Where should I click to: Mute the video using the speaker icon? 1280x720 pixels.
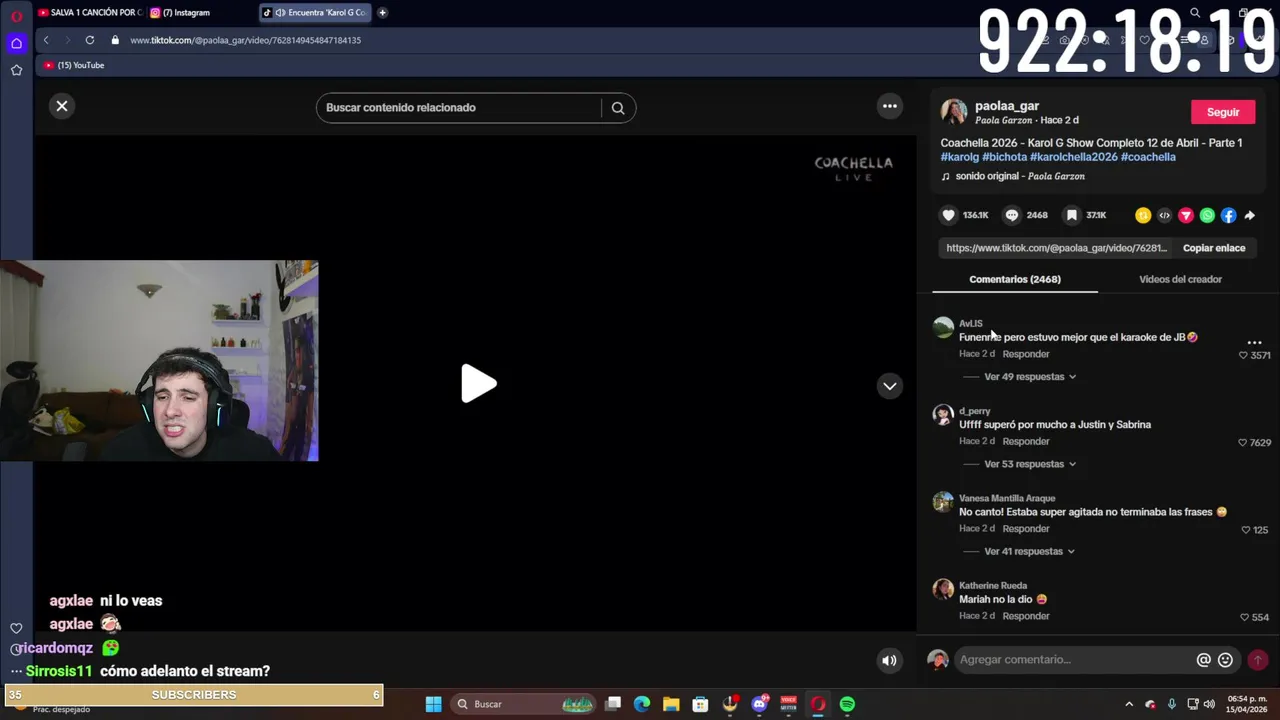coord(889,660)
